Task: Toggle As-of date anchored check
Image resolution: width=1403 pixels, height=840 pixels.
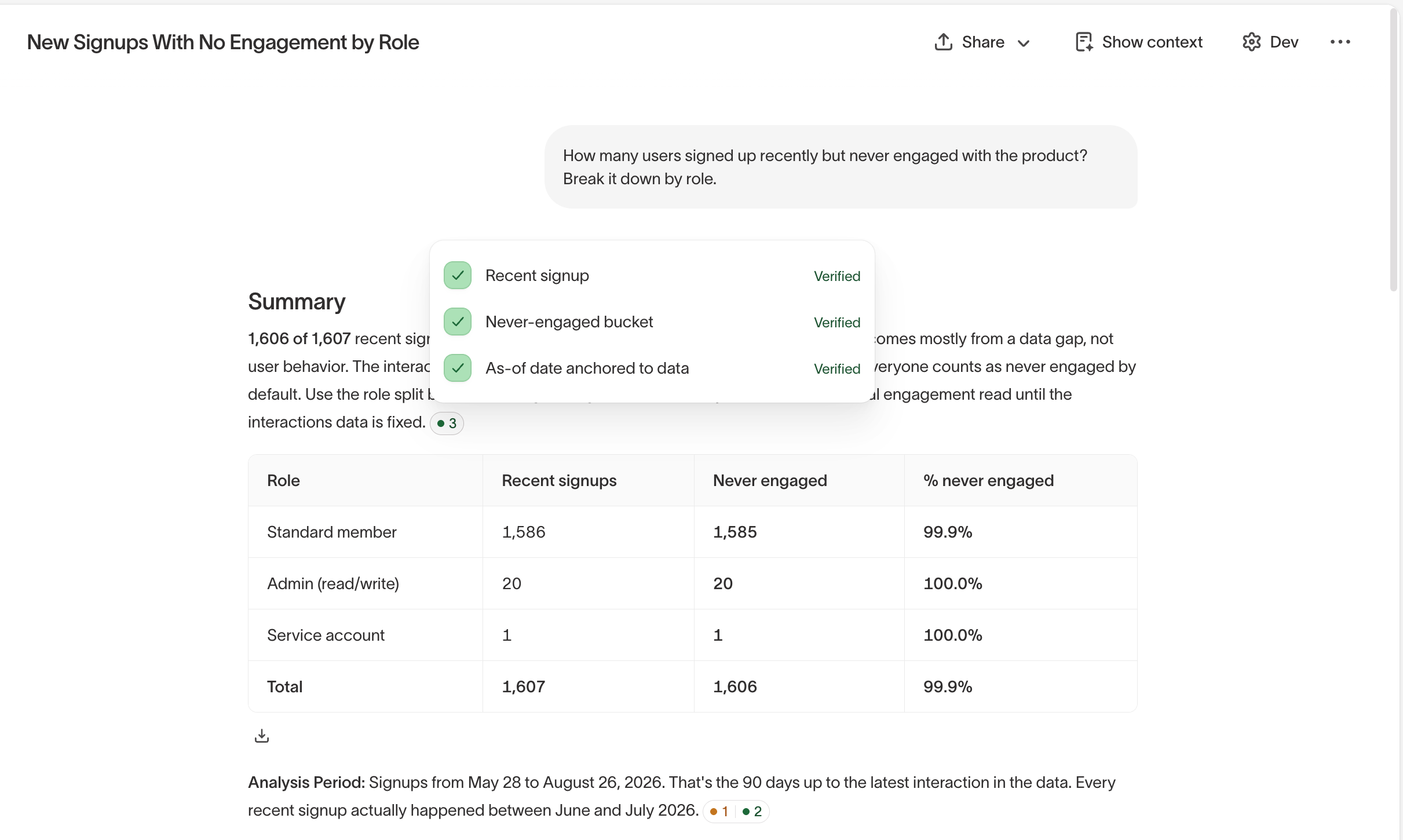Action: 458,368
